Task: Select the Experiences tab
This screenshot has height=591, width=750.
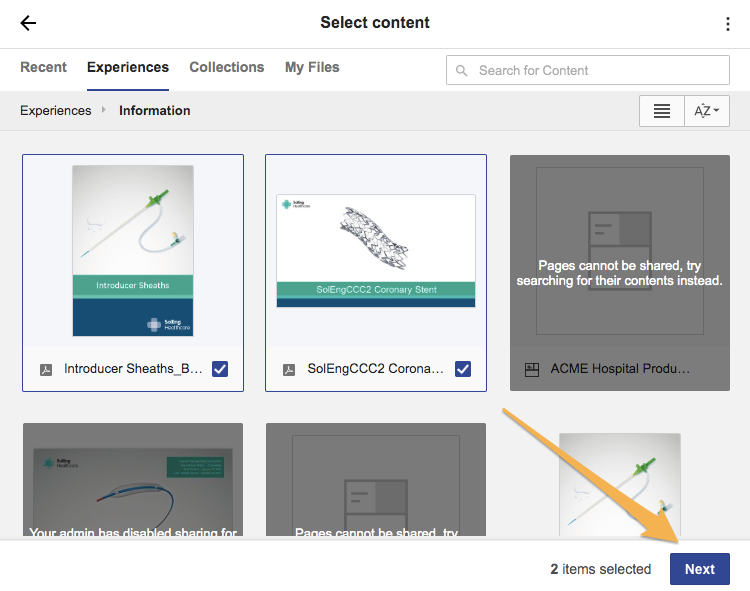Action: point(128,67)
